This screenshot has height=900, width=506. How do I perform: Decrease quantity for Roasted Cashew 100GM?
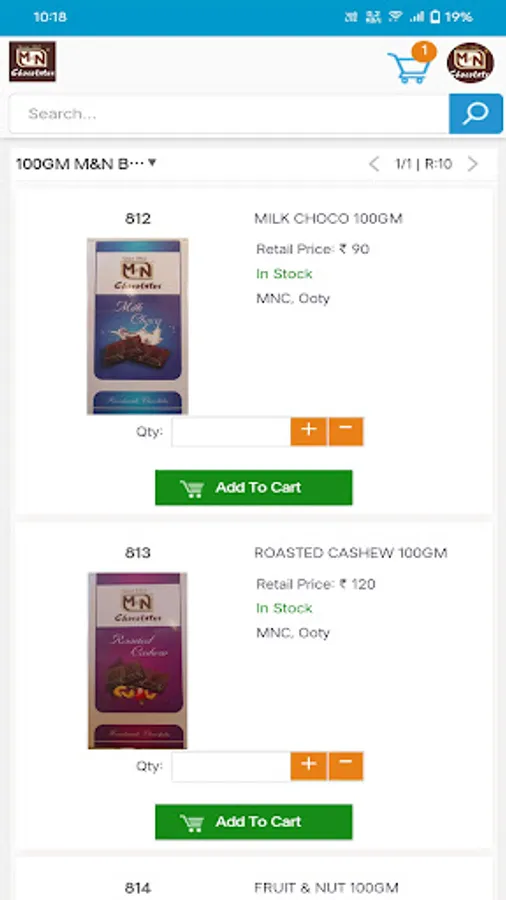pos(345,766)
